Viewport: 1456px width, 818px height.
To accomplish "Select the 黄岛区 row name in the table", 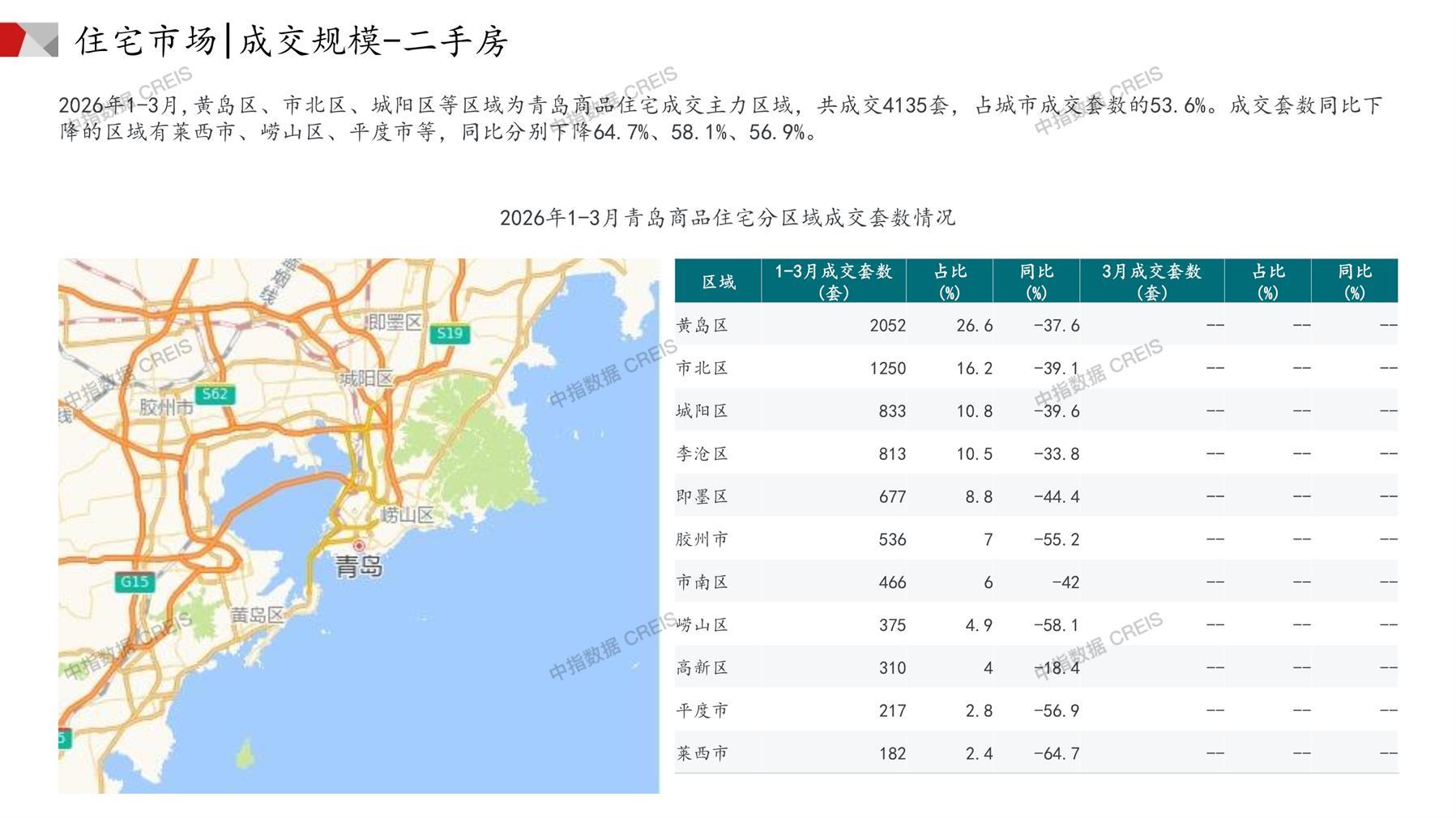I will (702, 326).
